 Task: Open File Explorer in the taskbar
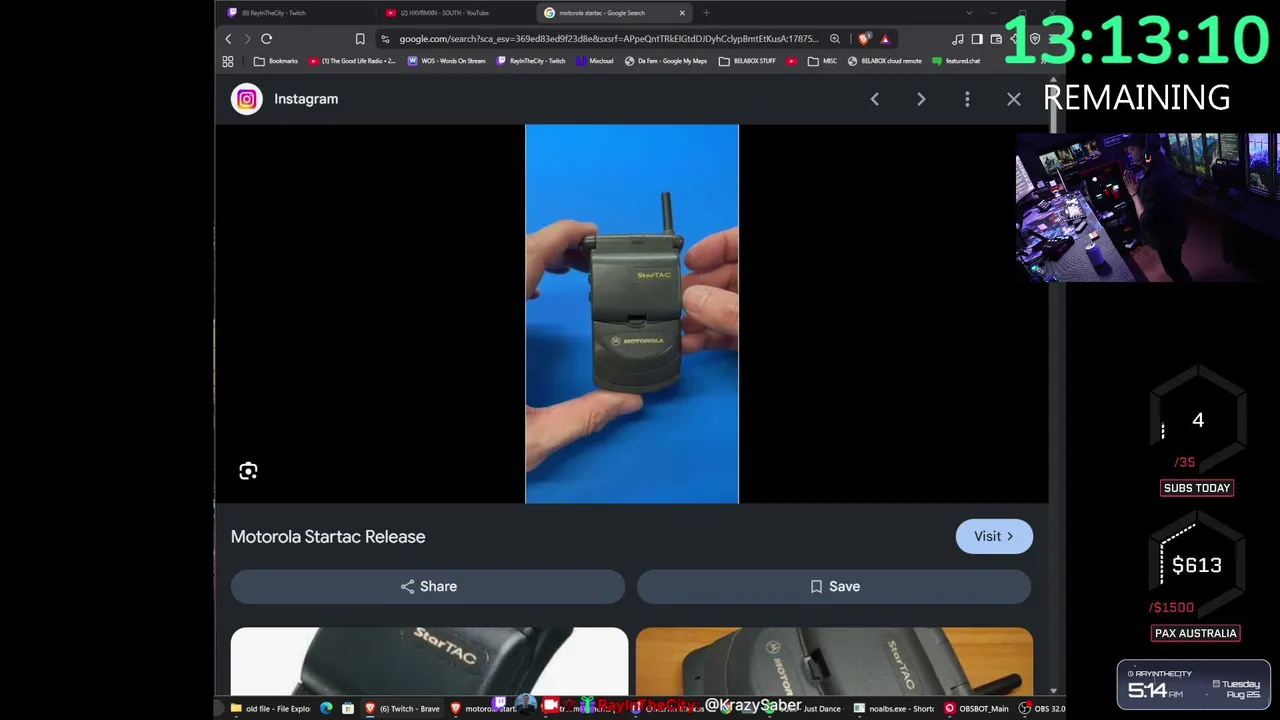[x=271, y=709]
